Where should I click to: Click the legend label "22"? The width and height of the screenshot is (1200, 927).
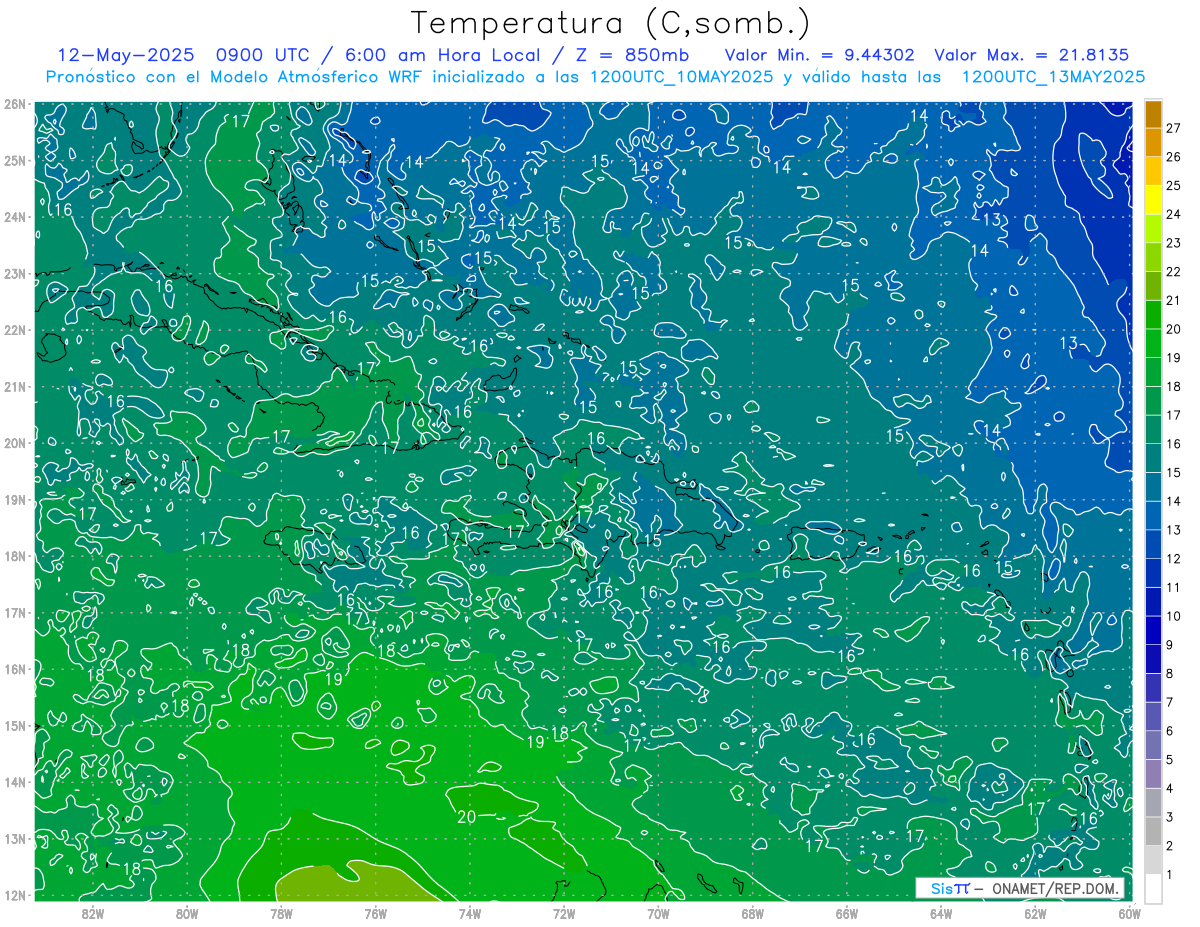click(1173, 272)
